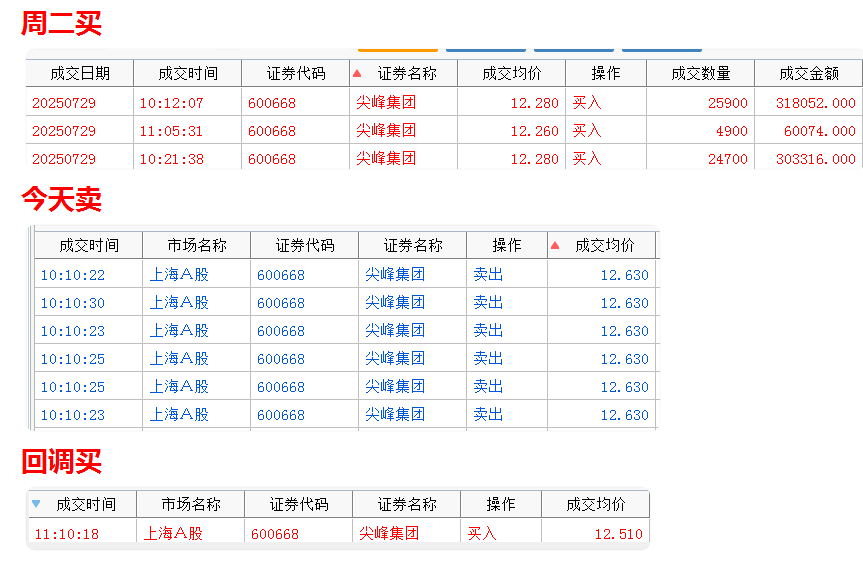Click 卖出 in the 10:10:22 row

(x=488, y=274)
